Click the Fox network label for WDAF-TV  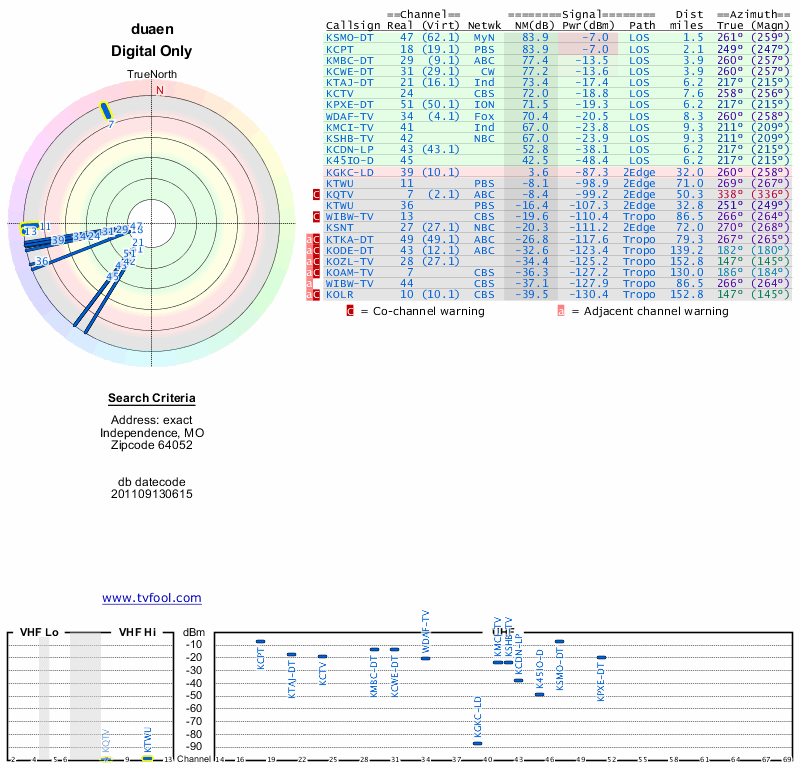pyautogui.click(x=484, y=116)
